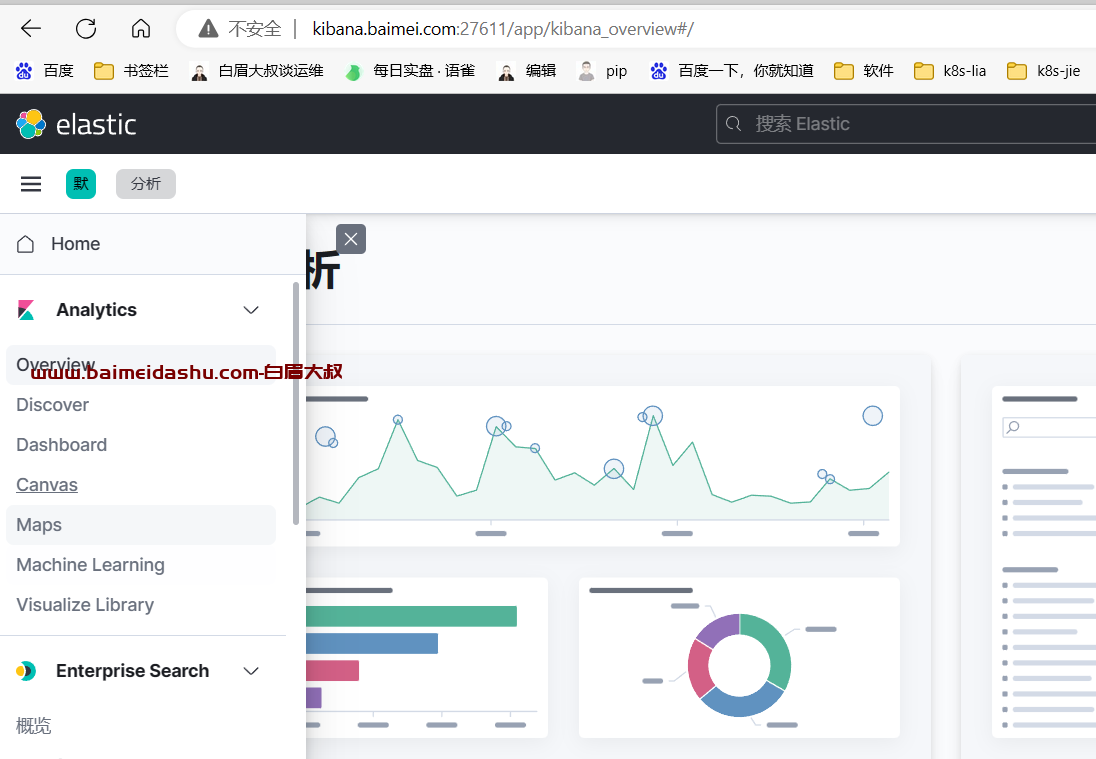This screenshot has height=759, width=1096.
Task: Collapse the Analytics section chevron
Action: (x=251, y=310)
